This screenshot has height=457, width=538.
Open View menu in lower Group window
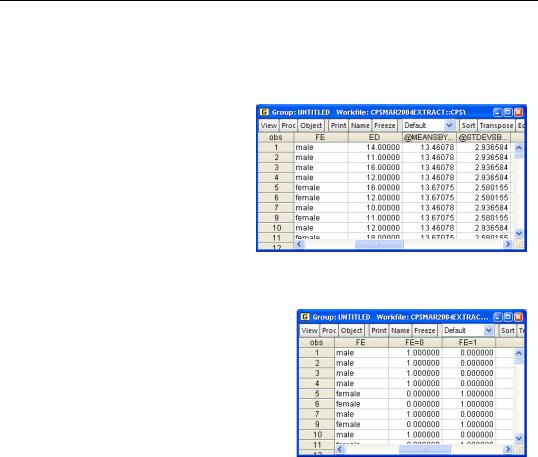click(309, 330)
